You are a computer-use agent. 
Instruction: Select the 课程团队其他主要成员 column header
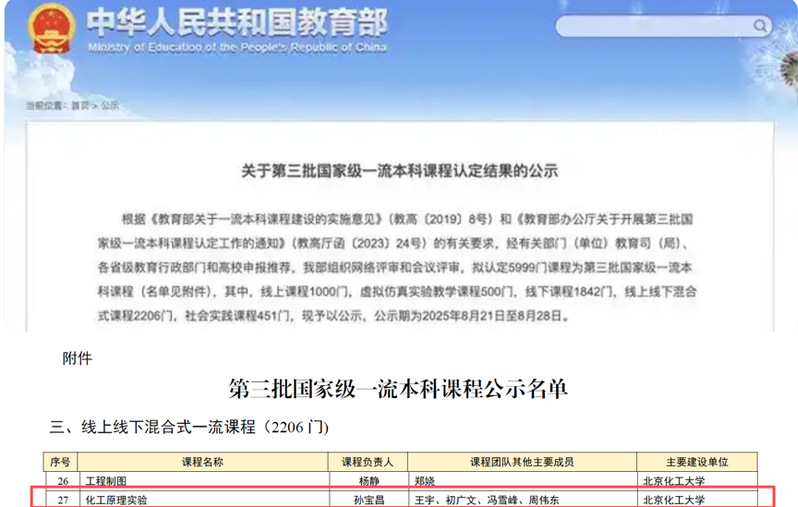click(x=521, y=463)
